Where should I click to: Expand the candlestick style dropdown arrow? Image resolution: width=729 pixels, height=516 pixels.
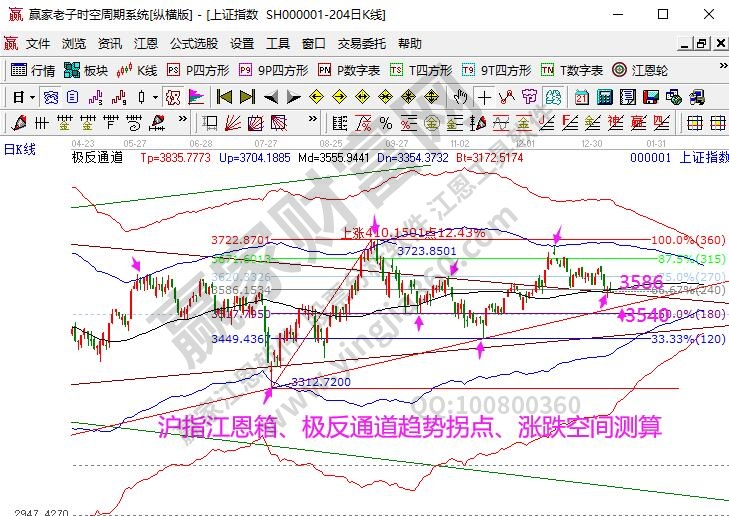(155, 98)
